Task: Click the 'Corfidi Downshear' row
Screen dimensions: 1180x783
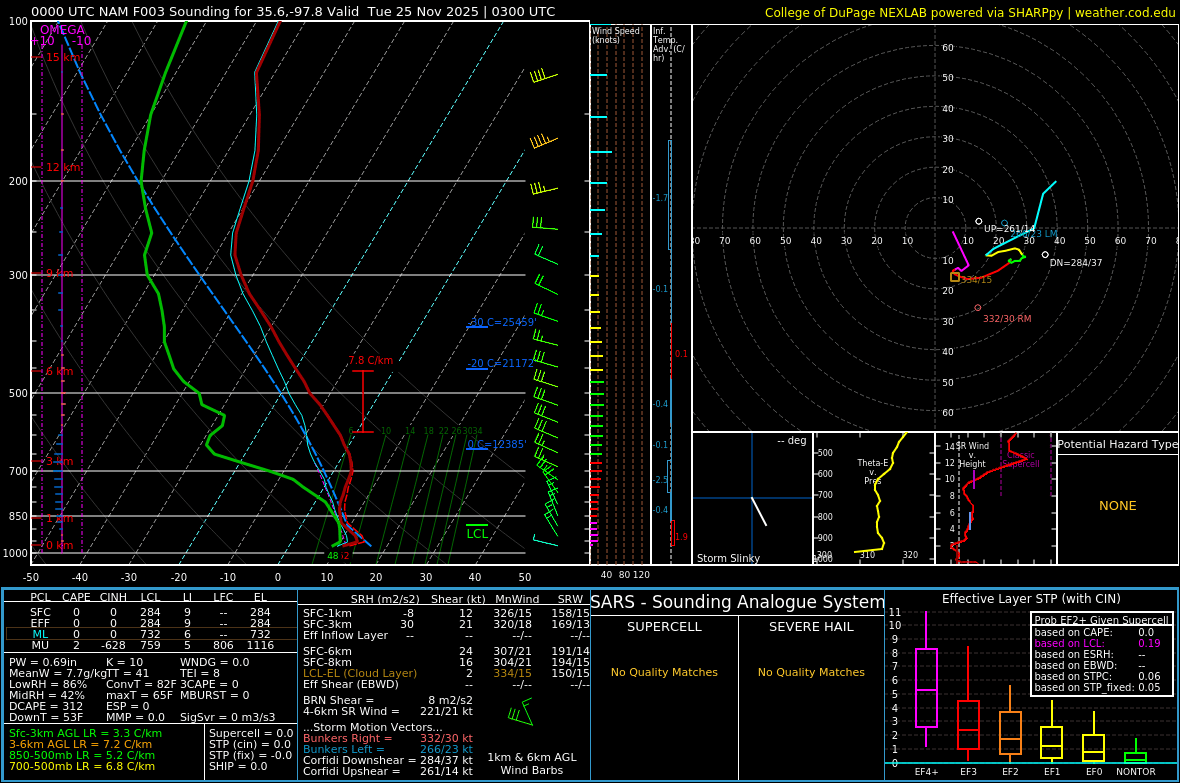Action: point(388,760)
